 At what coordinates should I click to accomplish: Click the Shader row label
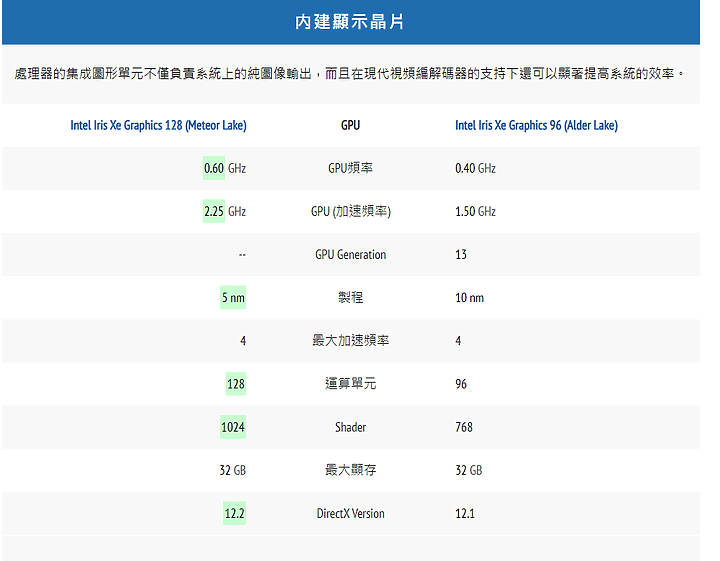coord(350,427)
